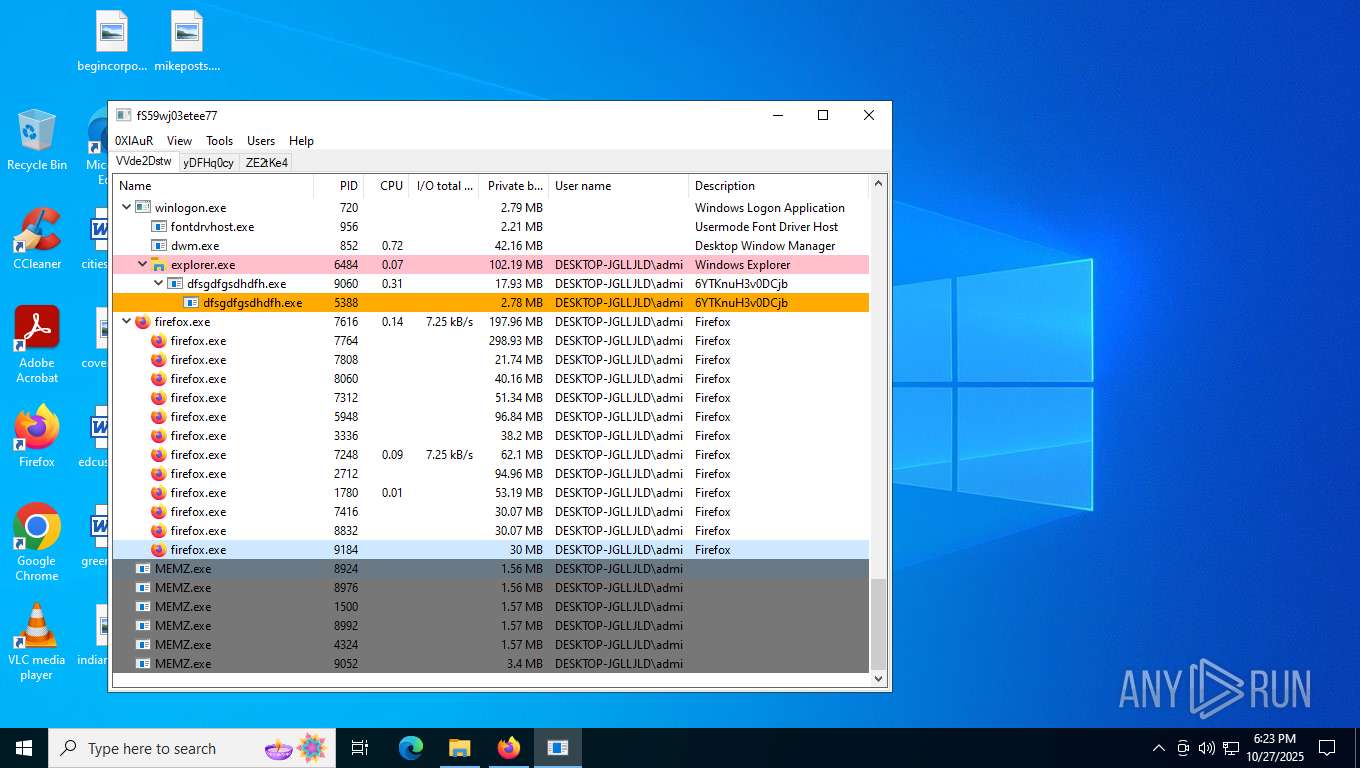
Task: Select the firefox.exe PID 7312 row
Action: 491,398
